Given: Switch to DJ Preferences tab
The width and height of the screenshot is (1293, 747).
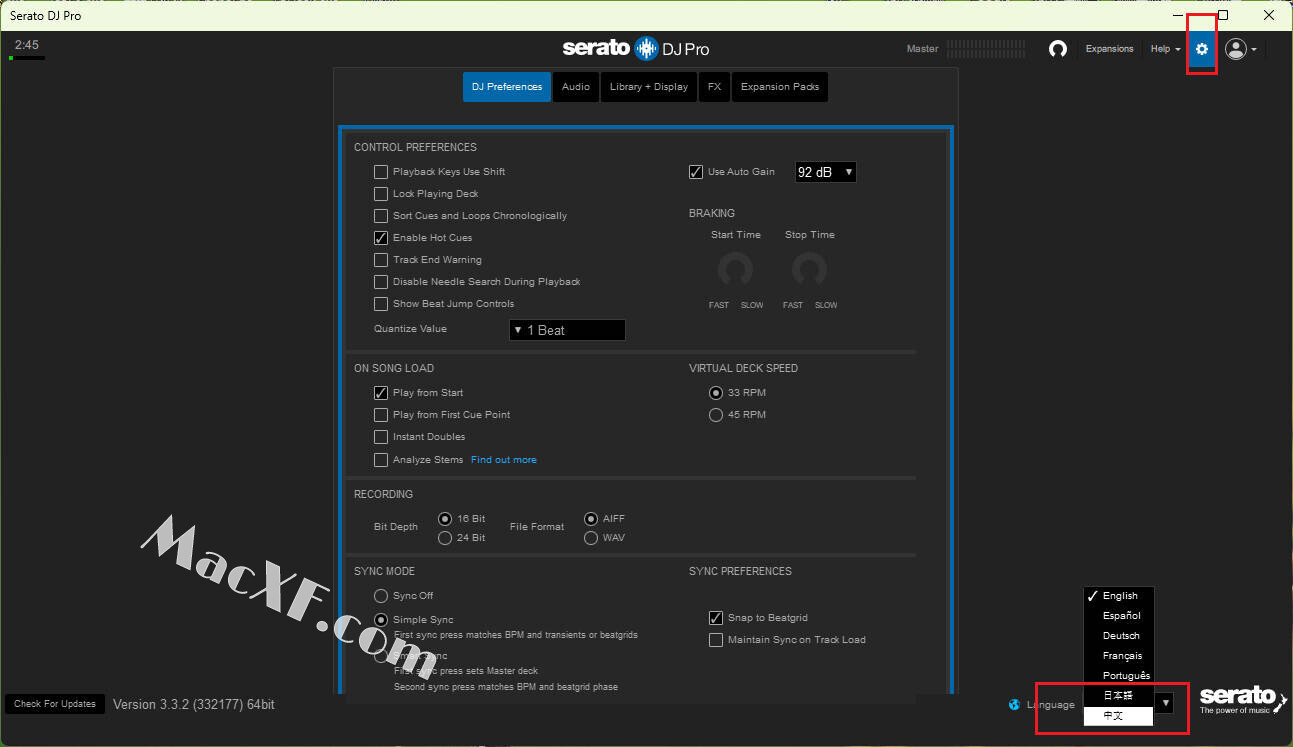Looking at the screenshot, I should click(507, 87).
